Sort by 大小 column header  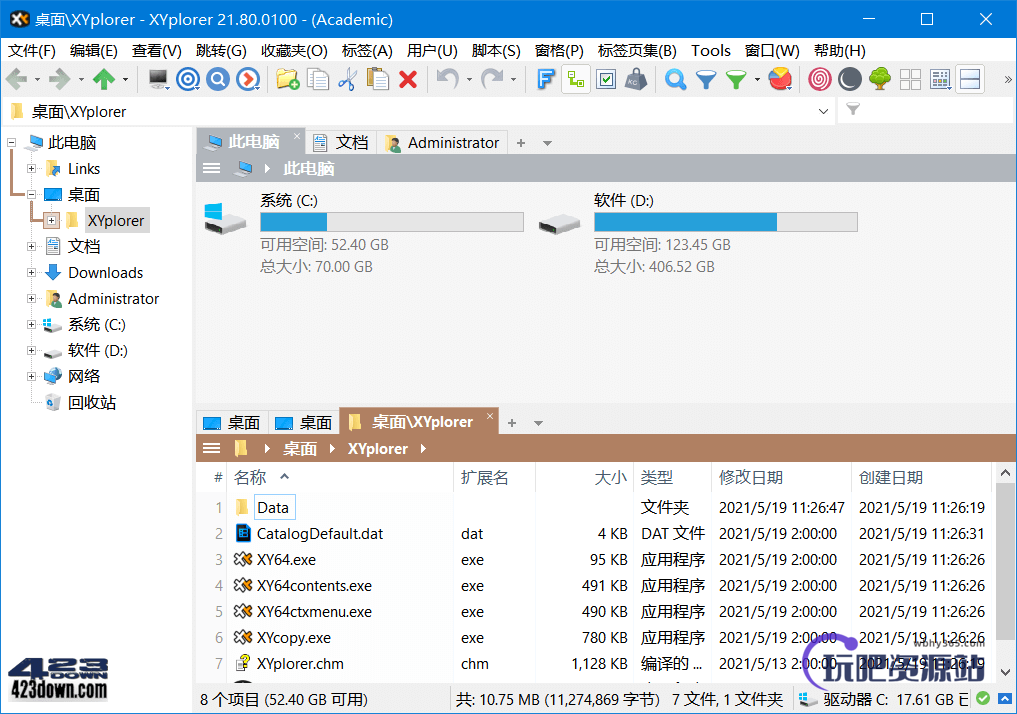(x=610, y=478)
